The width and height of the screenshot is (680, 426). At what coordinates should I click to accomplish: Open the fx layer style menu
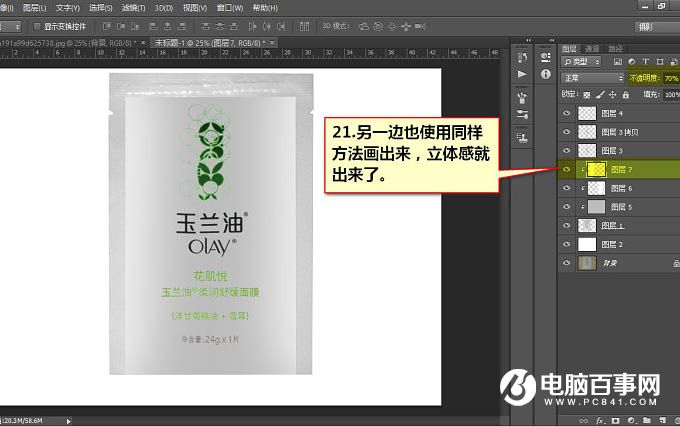(600, 420)
